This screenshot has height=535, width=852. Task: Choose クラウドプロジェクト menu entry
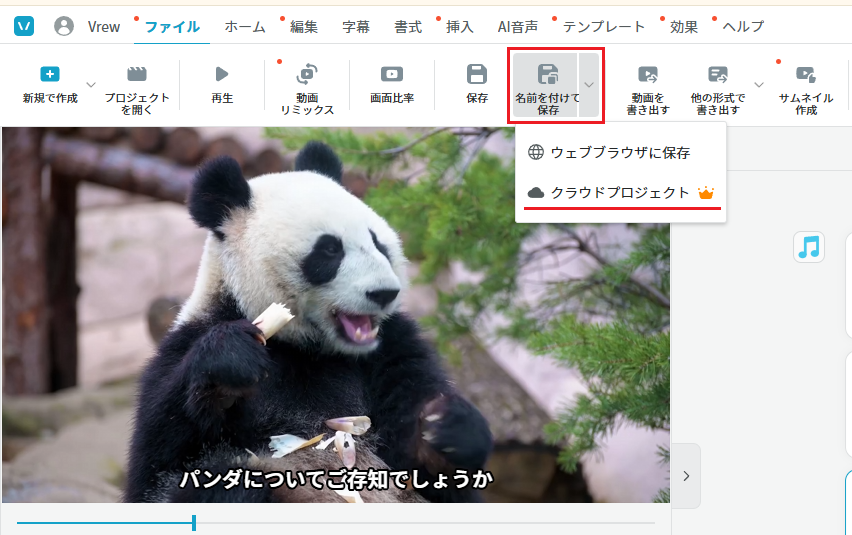tap(621, 193)
